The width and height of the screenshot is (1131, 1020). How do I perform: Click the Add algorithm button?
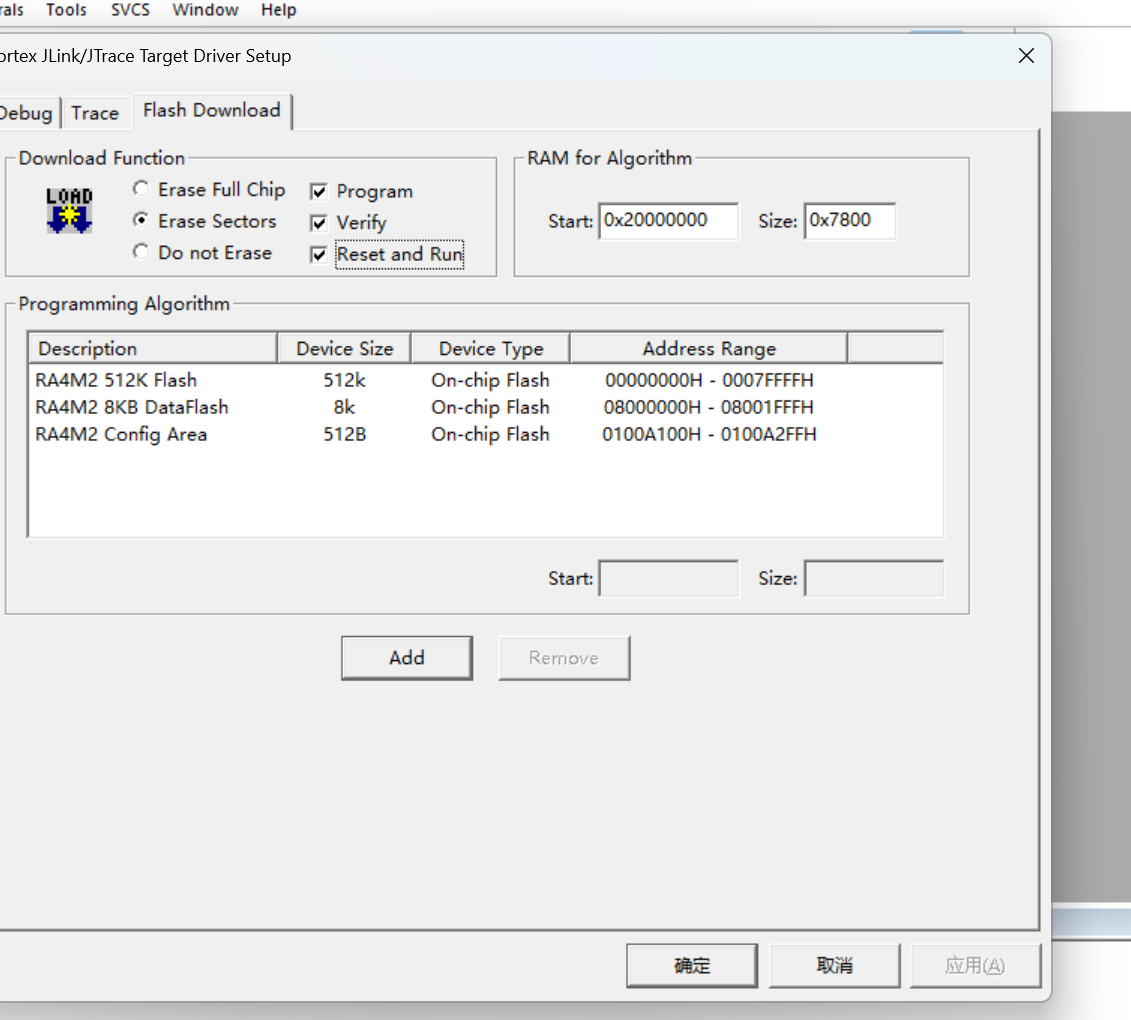(407, 658)
